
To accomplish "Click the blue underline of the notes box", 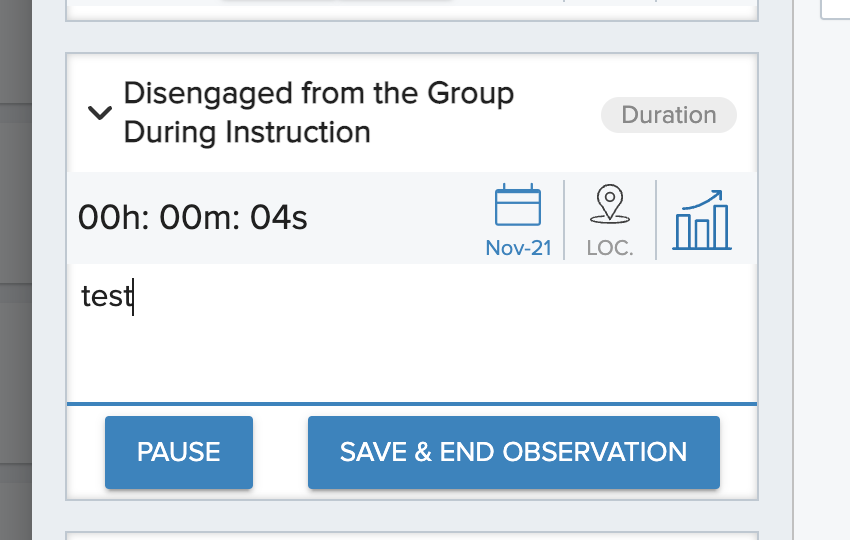I will point(412,404).
